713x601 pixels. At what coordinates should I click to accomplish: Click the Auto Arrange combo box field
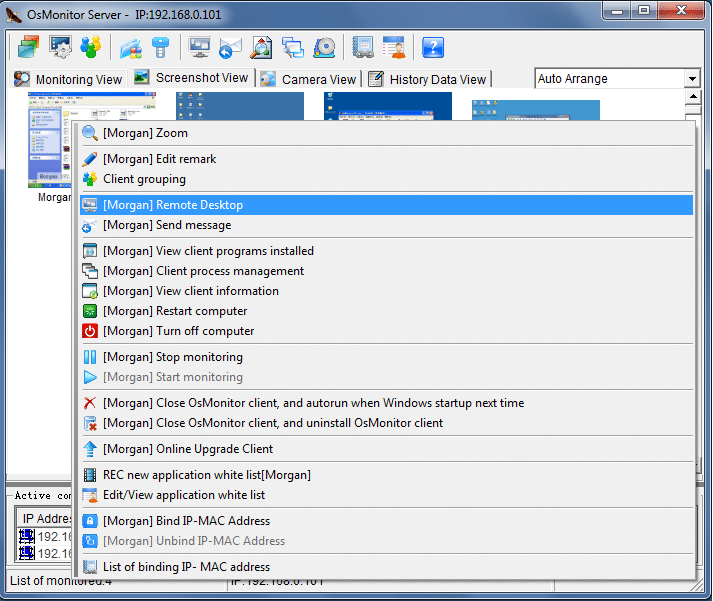tap(610, 79)
